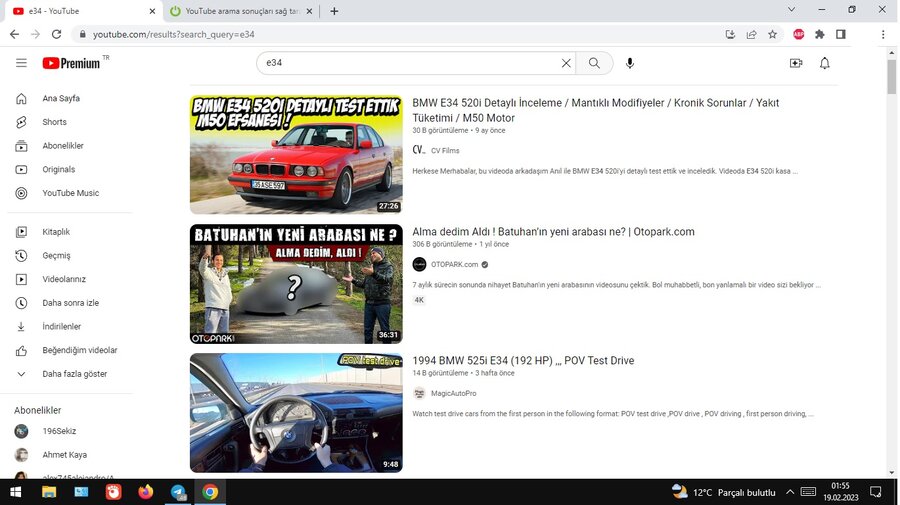
Task: Open weather 12°C Parçalı bulutlu widget
Action: pos(724,492)
